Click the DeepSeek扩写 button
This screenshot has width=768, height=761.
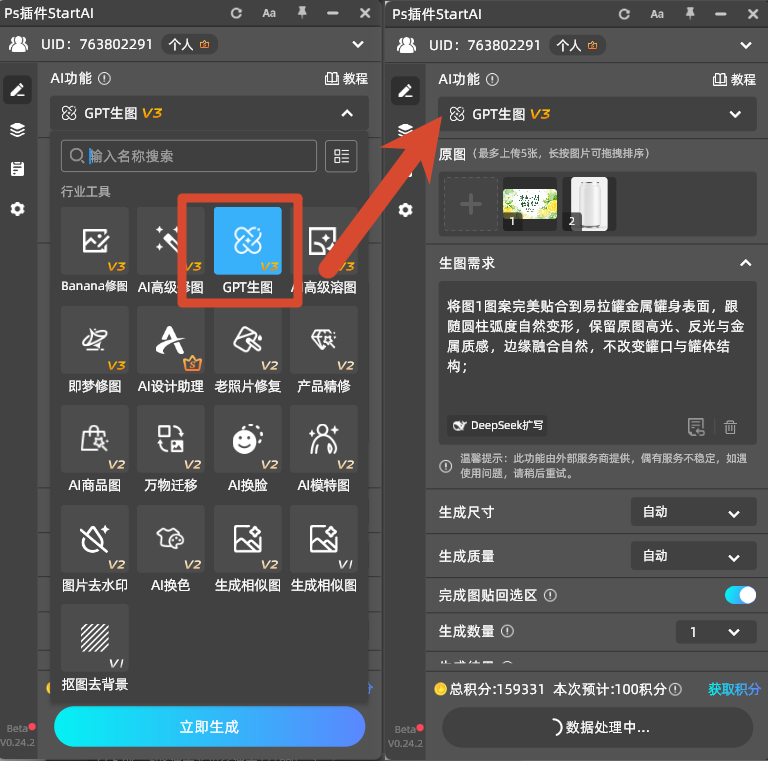coord(497,425)
